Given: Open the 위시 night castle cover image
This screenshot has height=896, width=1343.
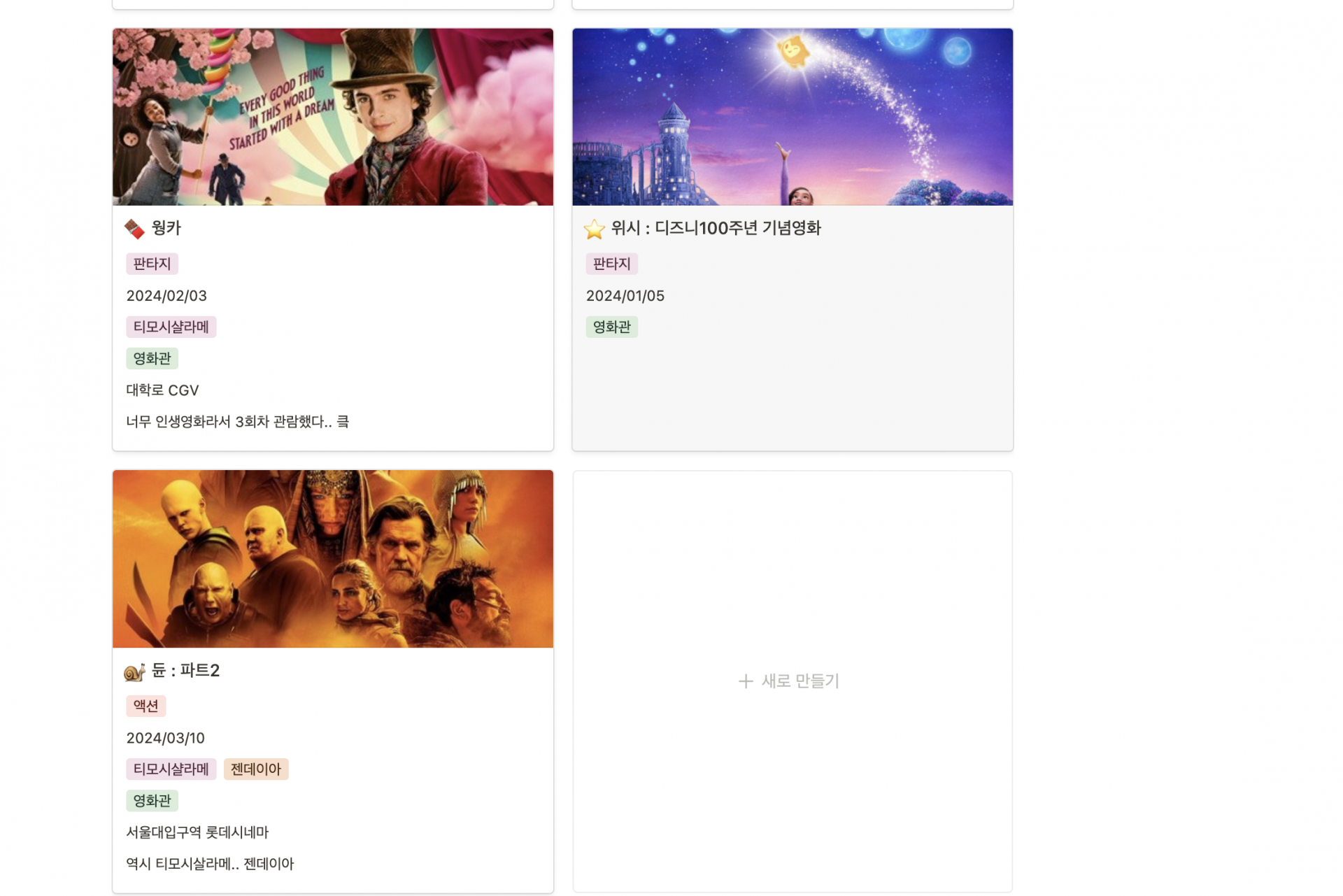Looking at the screenshot, I should point(793,117).
